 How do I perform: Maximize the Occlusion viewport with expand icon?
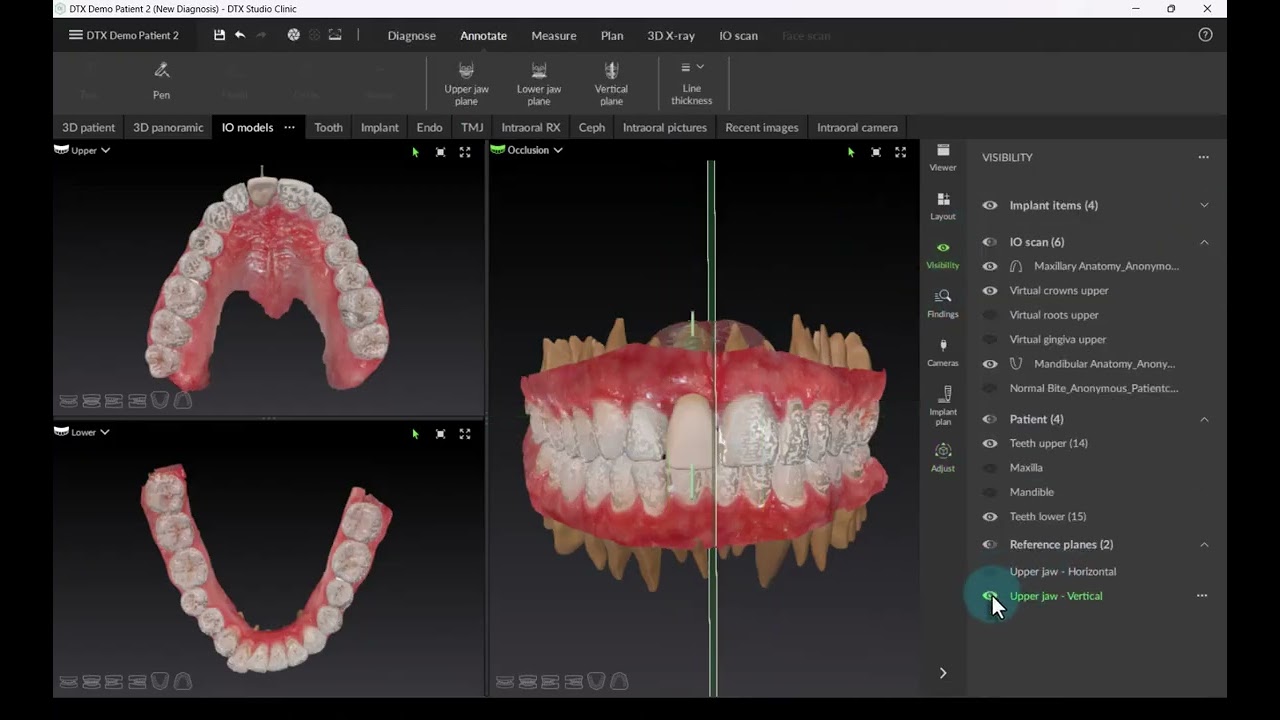(900, 152)
